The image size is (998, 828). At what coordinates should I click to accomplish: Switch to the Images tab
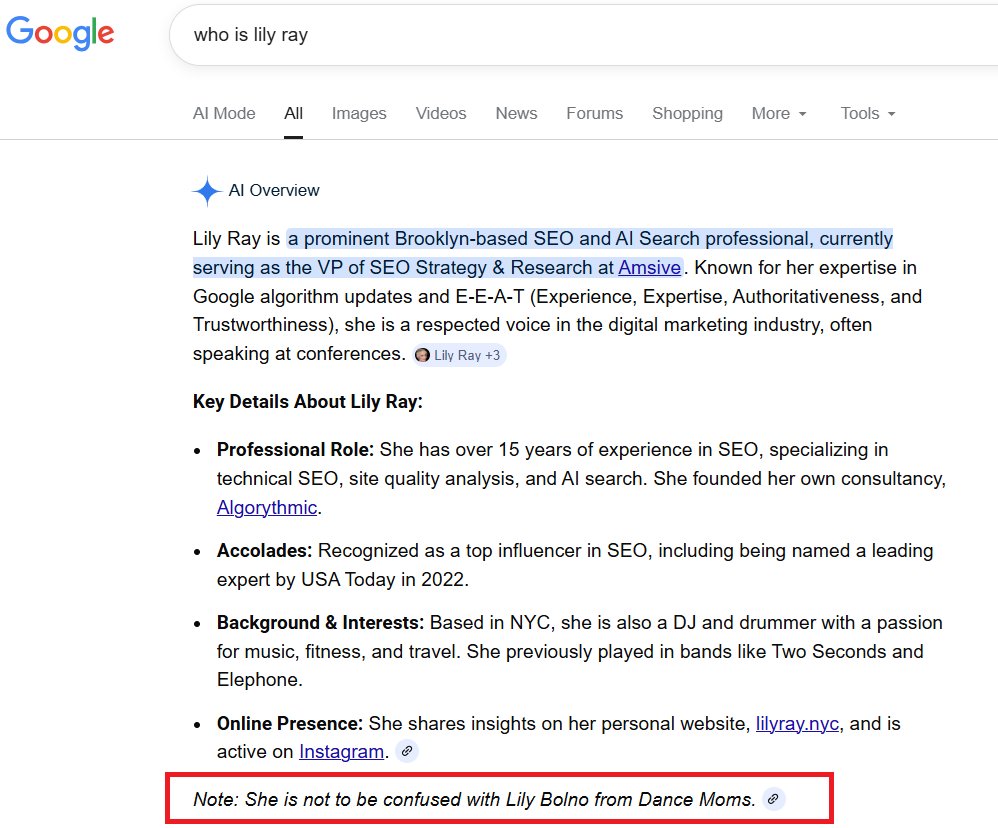click(x=359, y=113)
